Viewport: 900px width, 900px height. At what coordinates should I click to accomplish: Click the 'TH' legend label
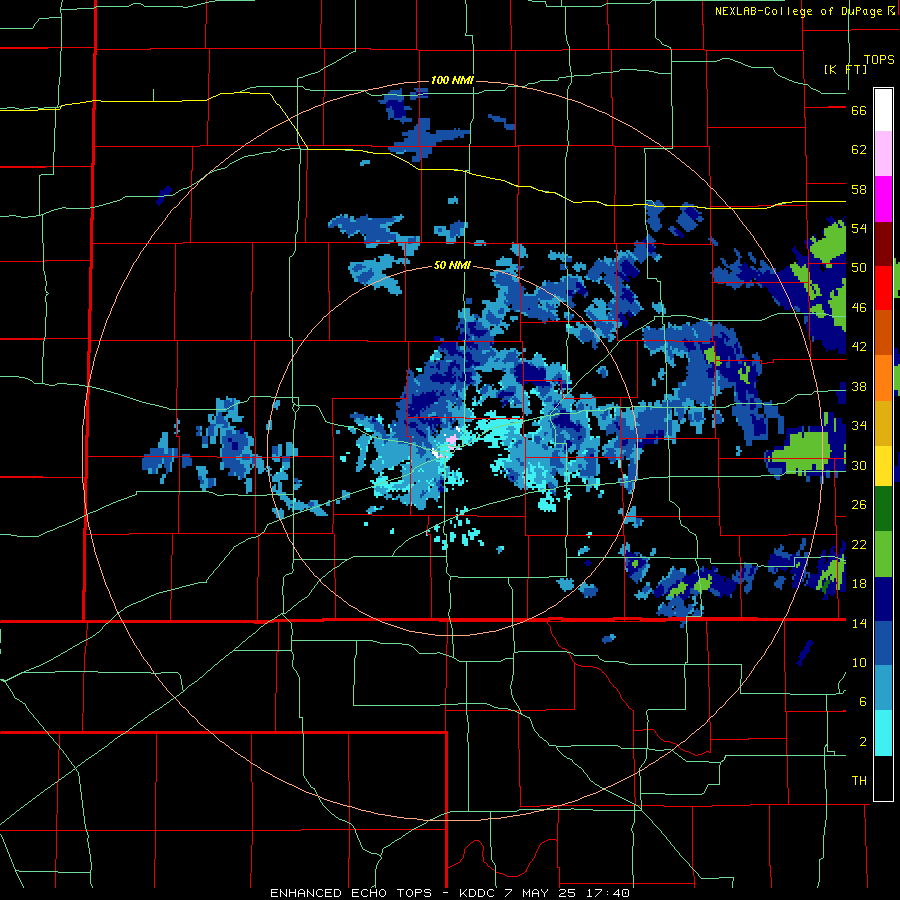[x=859, y=781]
